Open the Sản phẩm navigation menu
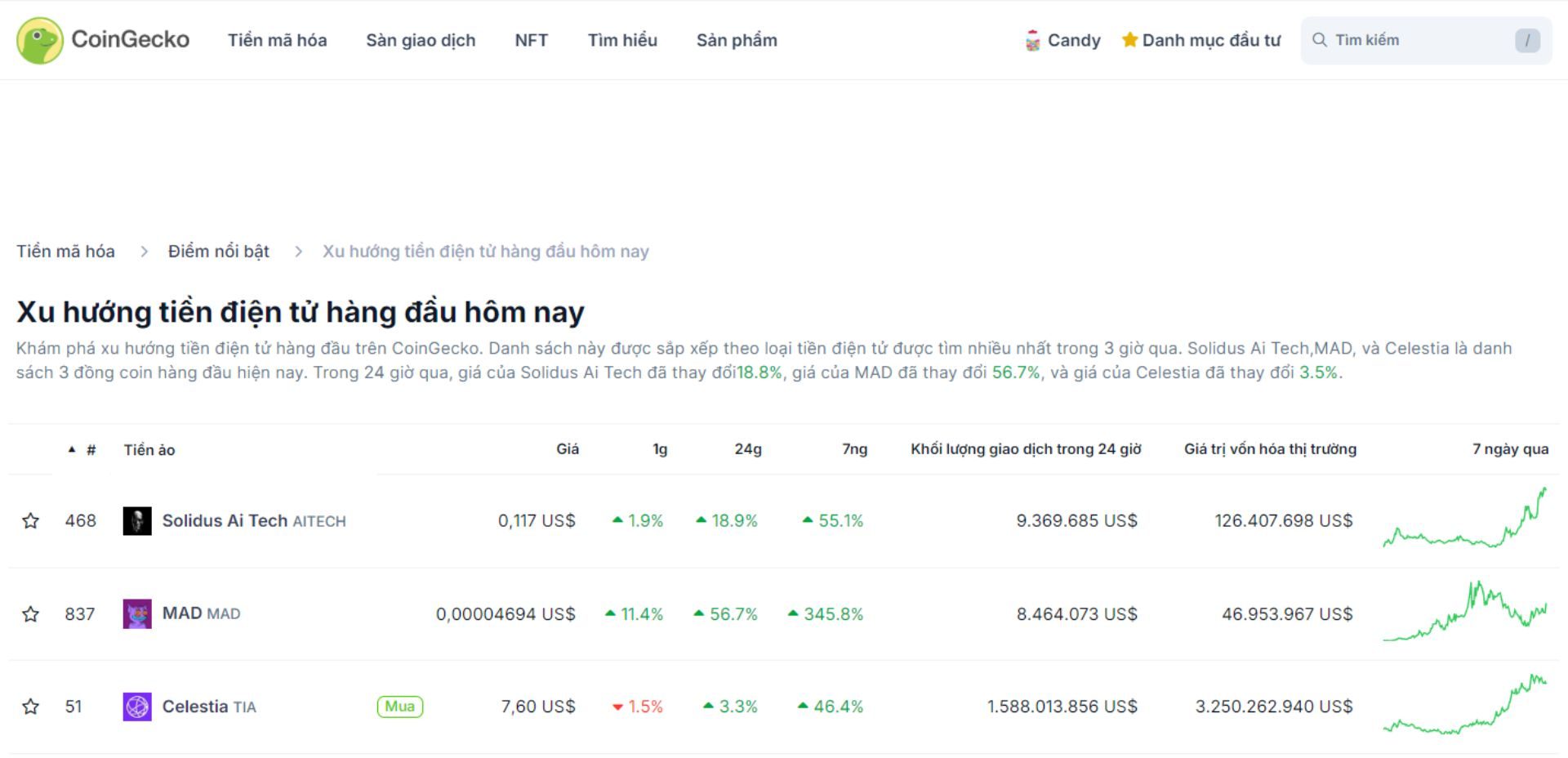The height and width of the screenshot is (758, 1568). [736, 40]
